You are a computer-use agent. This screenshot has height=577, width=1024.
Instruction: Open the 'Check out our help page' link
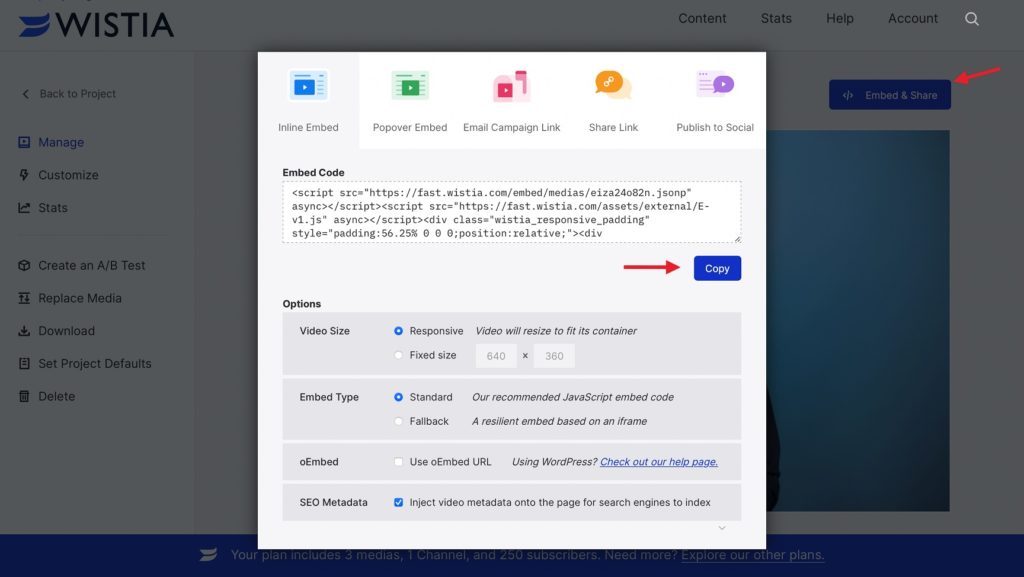659,461
